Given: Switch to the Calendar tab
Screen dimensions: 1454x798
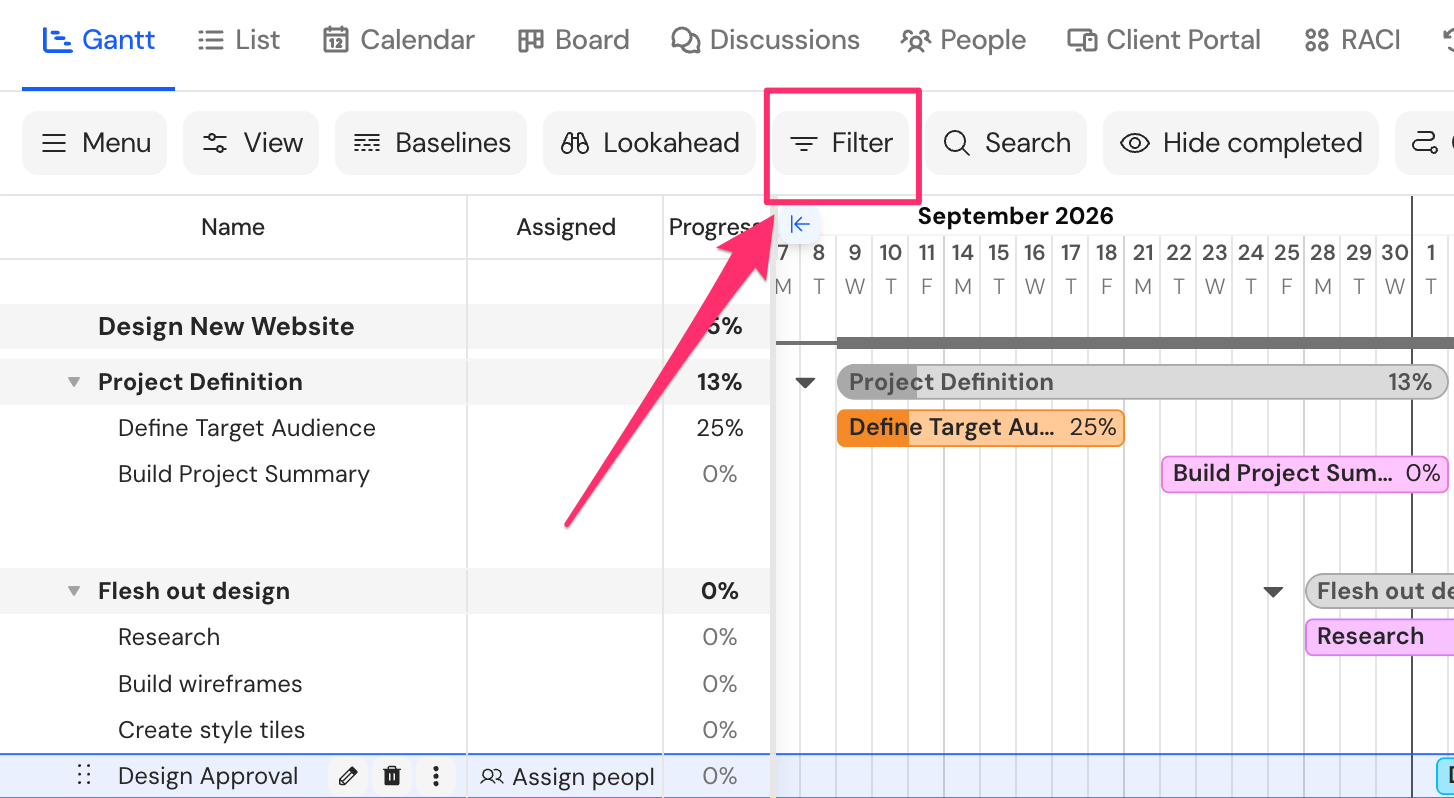Looking at the screenshot, I should (x=398, y=40).
